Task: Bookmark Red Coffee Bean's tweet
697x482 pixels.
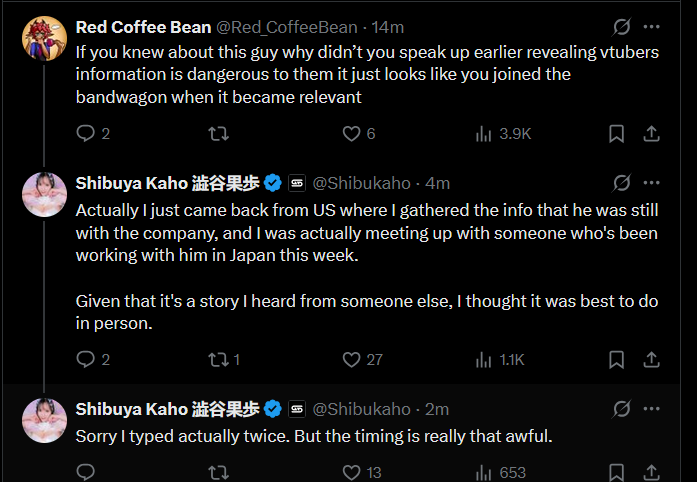Action: 617,133
